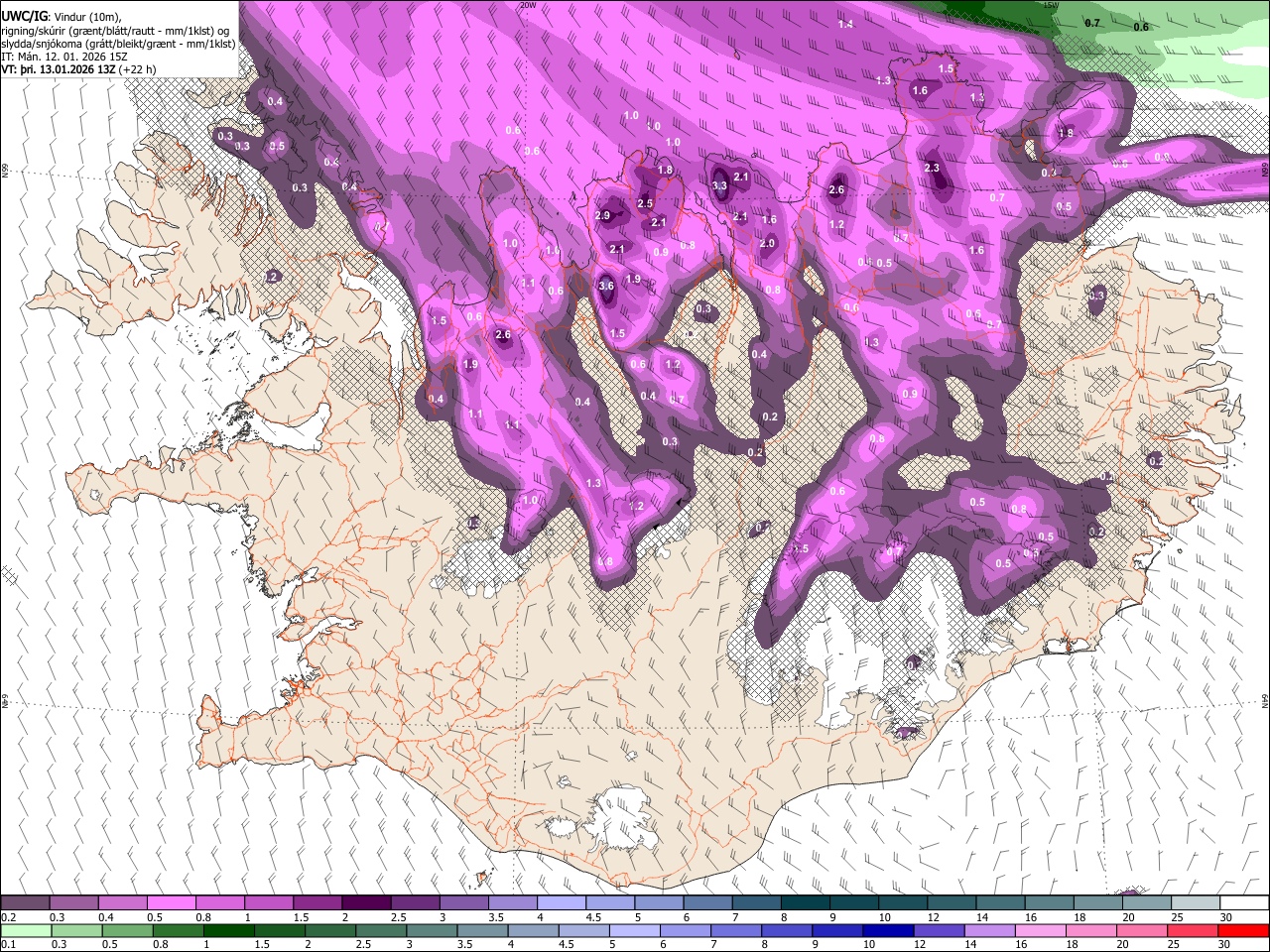The image size is (1270, 952).
Task: Click the '3.6' precipitation value on the map
Action: click(607, 286)
